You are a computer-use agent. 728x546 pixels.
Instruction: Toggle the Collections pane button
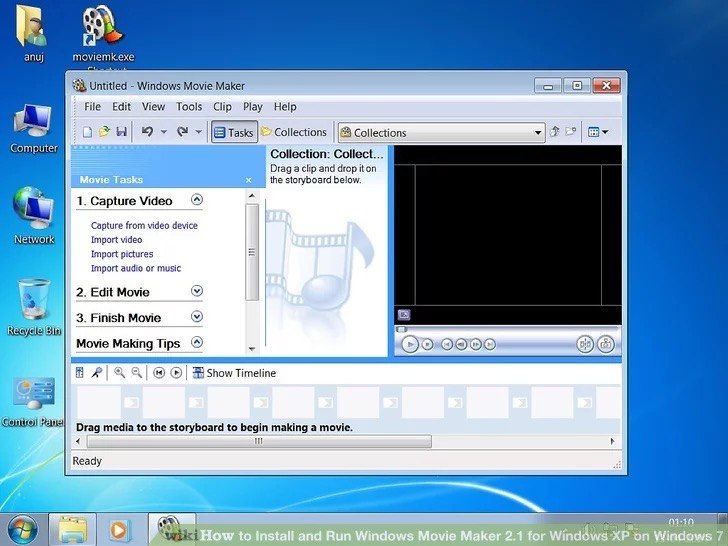[x=294, y=132]
